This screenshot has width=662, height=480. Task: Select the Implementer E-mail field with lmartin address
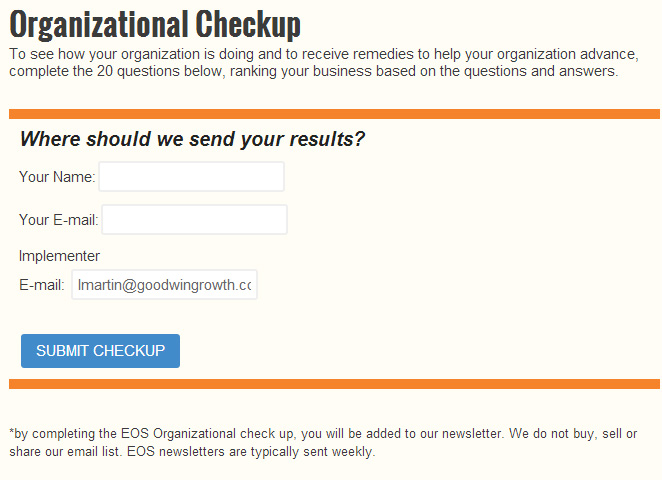pyautogui.click(x=164, y=285)
